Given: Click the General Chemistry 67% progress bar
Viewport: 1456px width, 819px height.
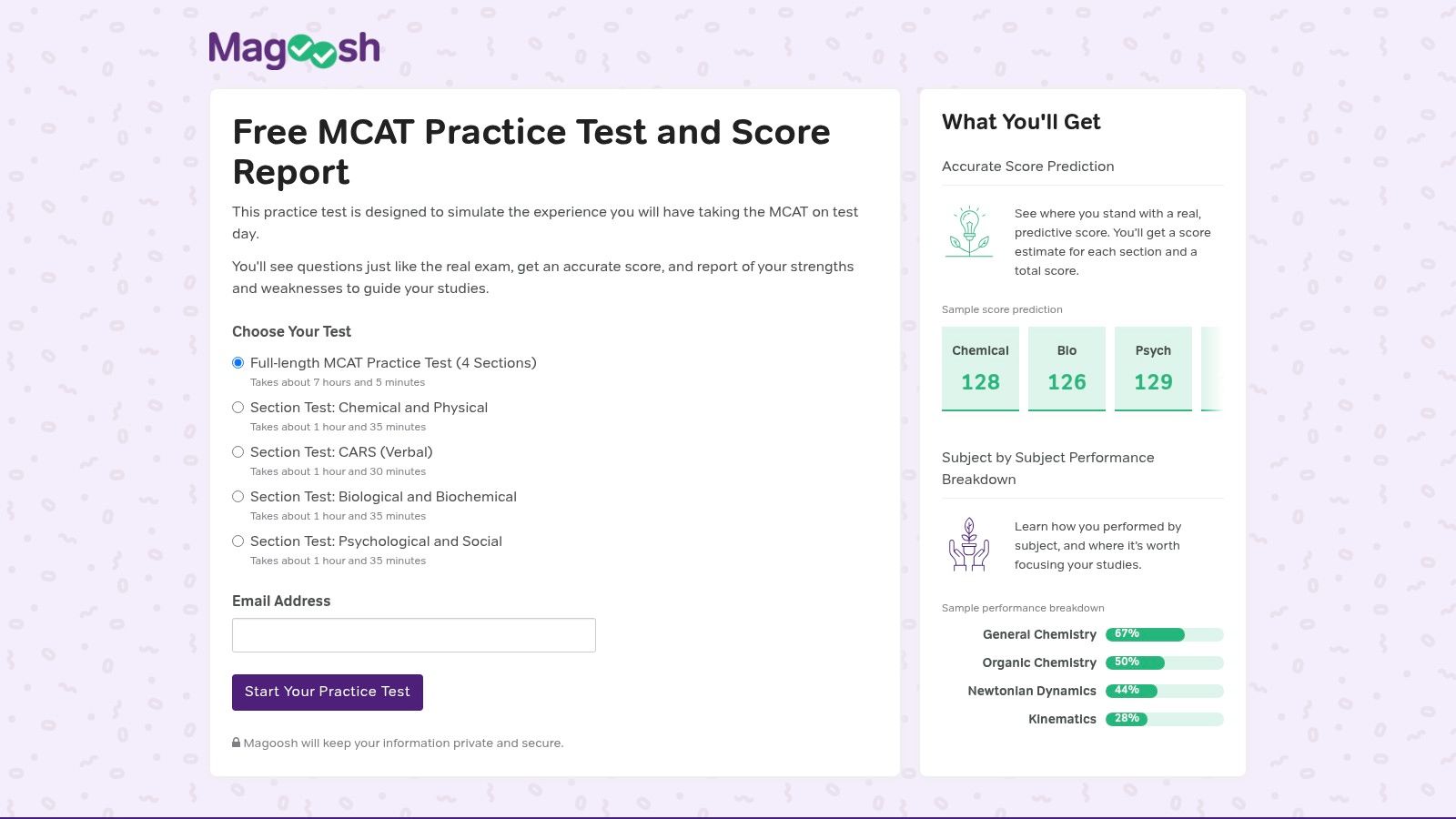Looking at the screenshot, I should pos(1164,634).
